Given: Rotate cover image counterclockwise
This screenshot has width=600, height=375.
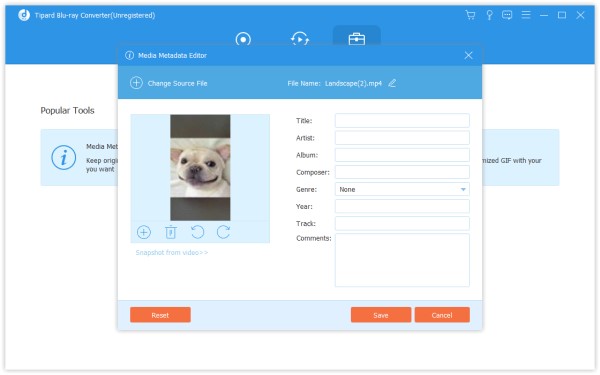Looking at the screenshot, I should [x=197, y=232].
